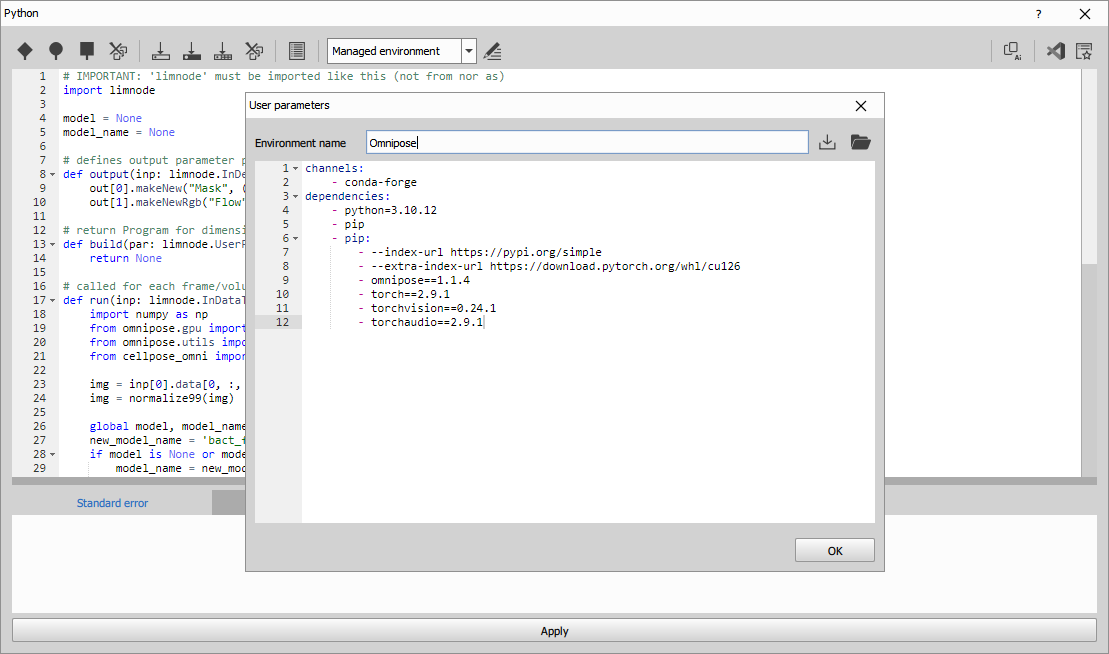The width and height of the screenshot is (1109, 654).
Task: Open the Managed environment dropdown
Action: 468,51
